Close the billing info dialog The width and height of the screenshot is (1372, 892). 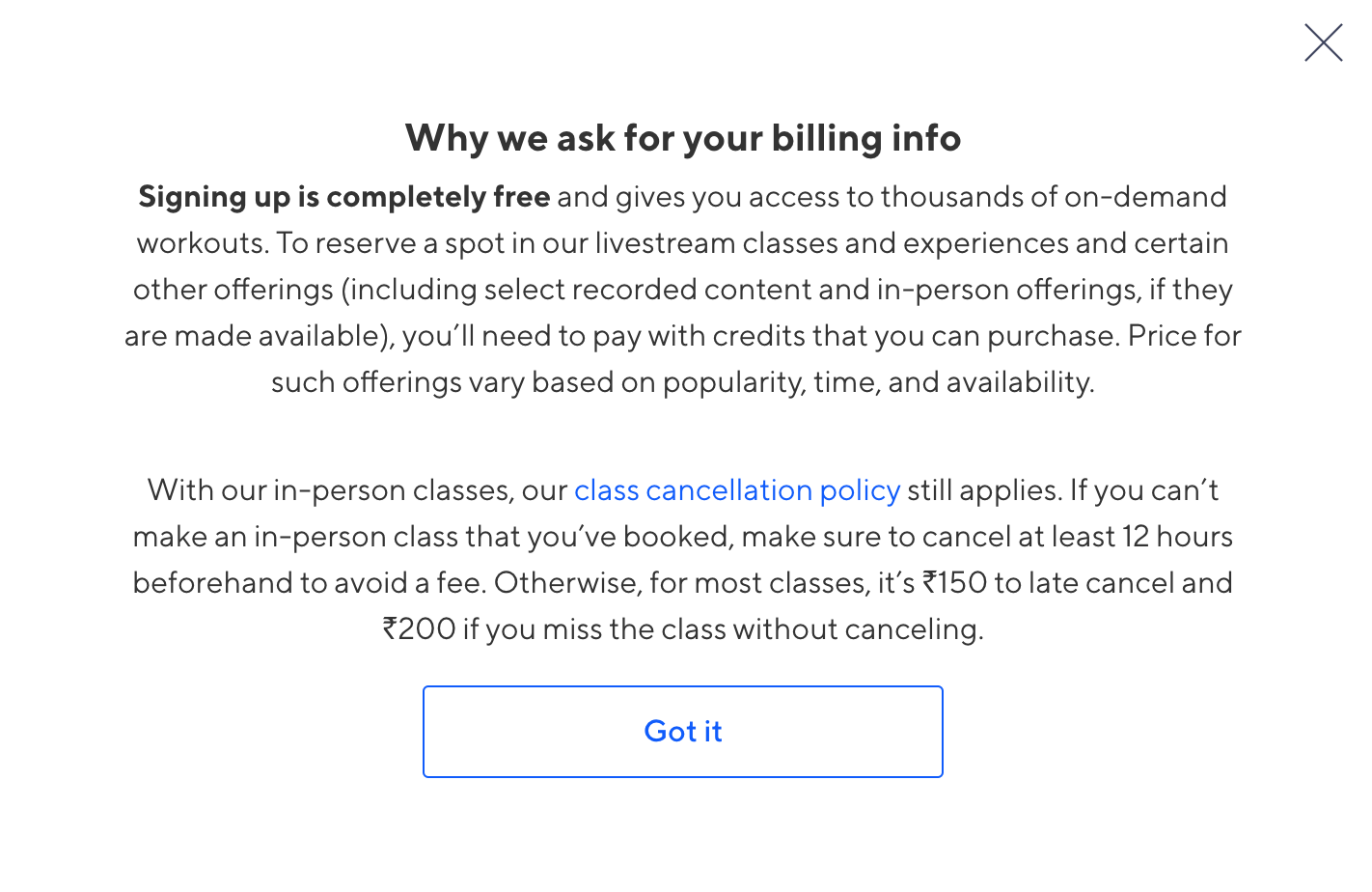pos(1323,43)
